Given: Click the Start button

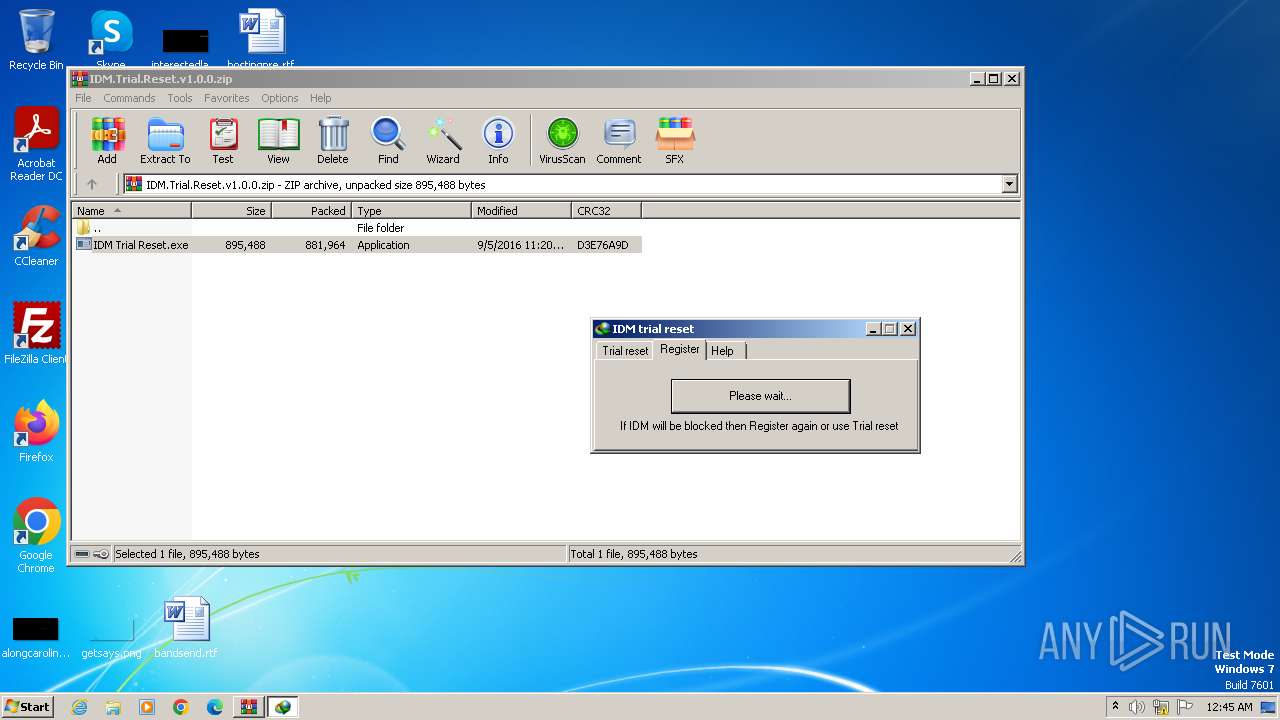Looking at the screenshot, I should (27, 707).
